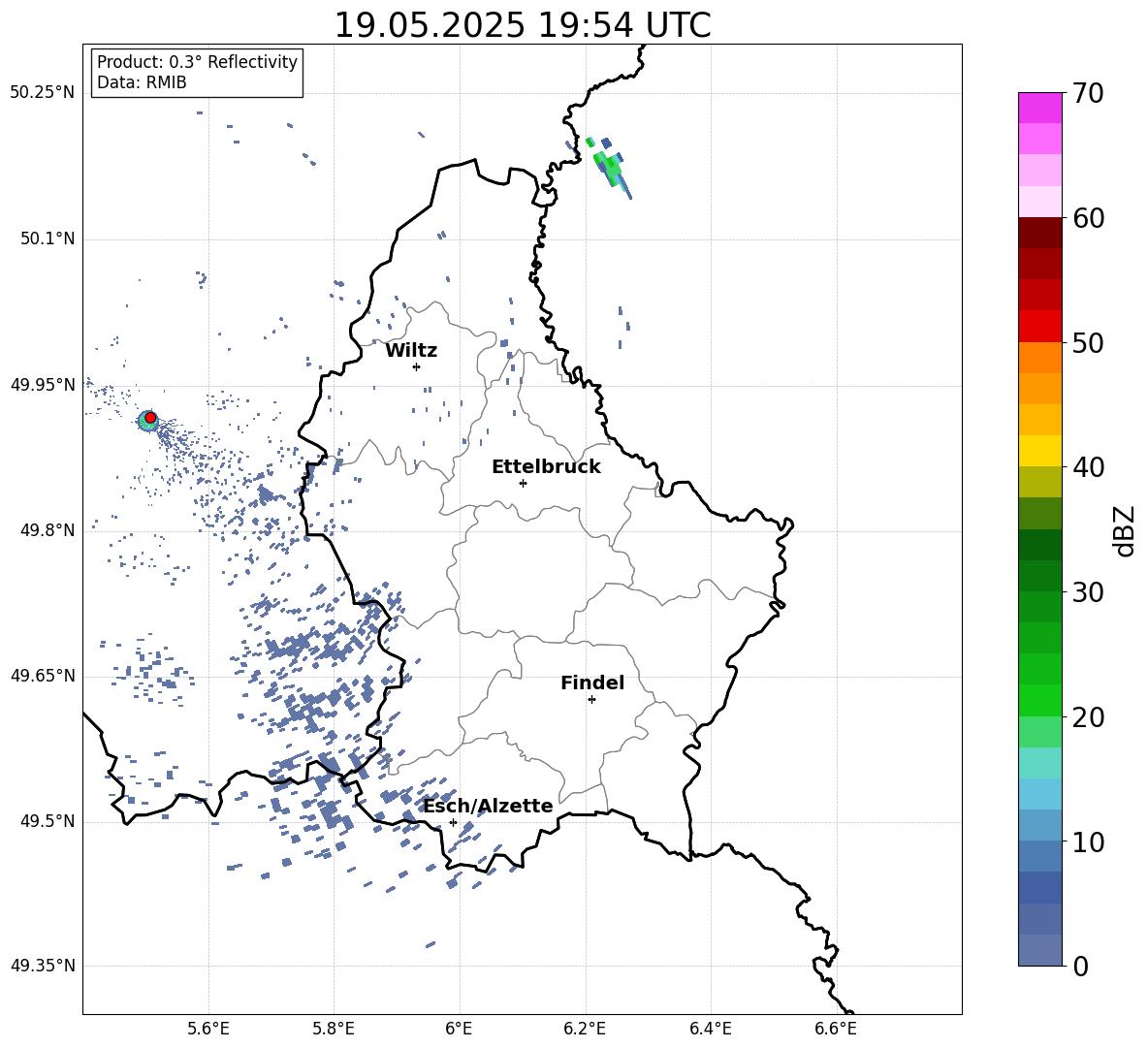Click the 20 colorbar tick label
Screen dimensions: 1148x1048
click(x=1088, y=717)
